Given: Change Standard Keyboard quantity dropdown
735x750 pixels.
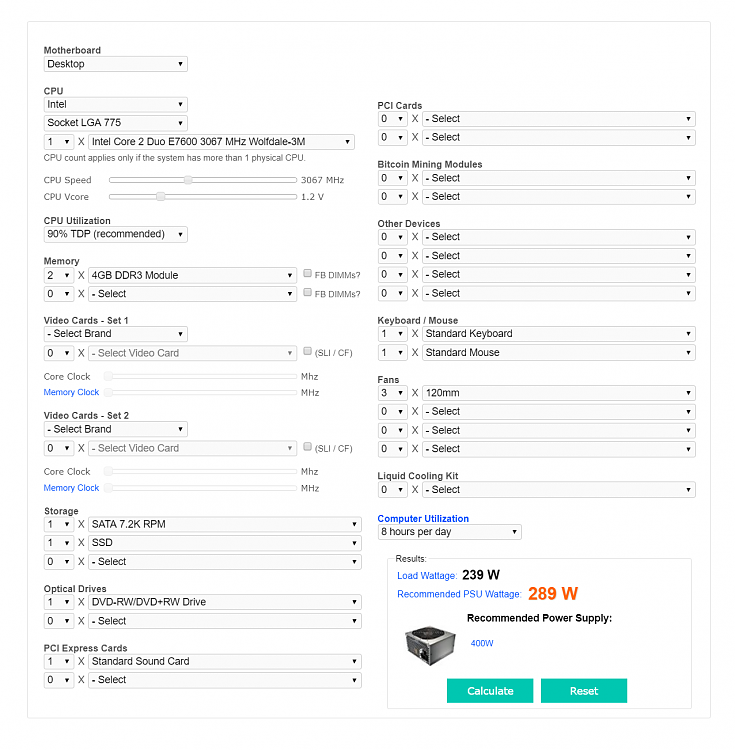Looking at the screenshot, I should pyautogui.click(x=393, y=334).
